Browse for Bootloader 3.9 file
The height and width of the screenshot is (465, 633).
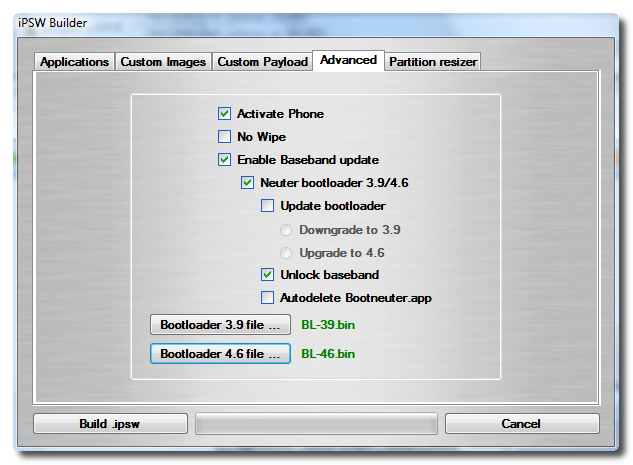tap(220, 325)
